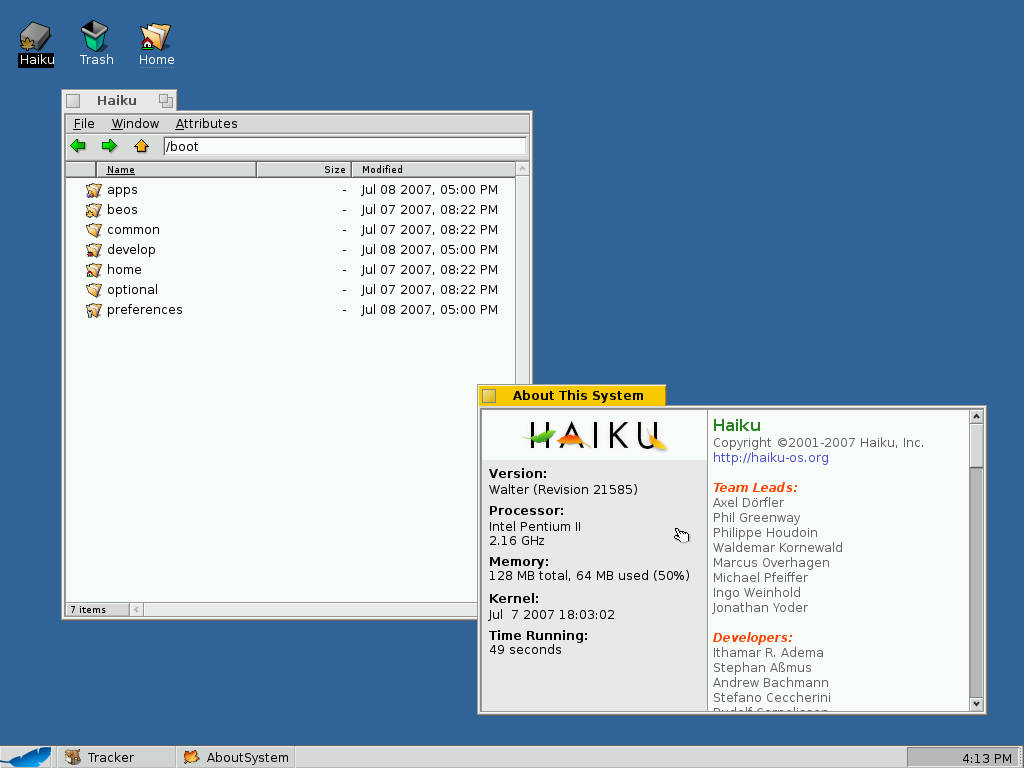Screen dimensions: 1024x768
Task: Go up one folder with orange arrow
Action: tap(141, 146)
